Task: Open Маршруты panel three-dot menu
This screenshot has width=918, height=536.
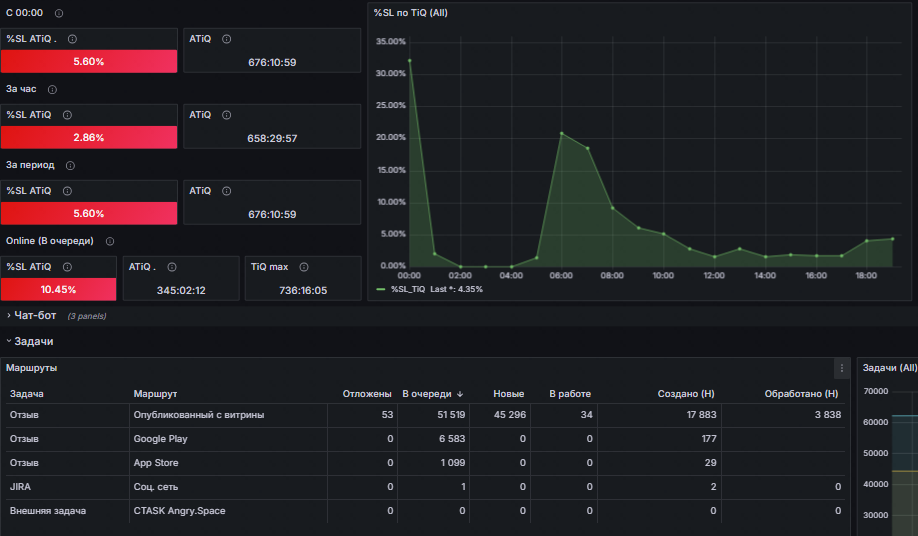Action: click(842, 368)
